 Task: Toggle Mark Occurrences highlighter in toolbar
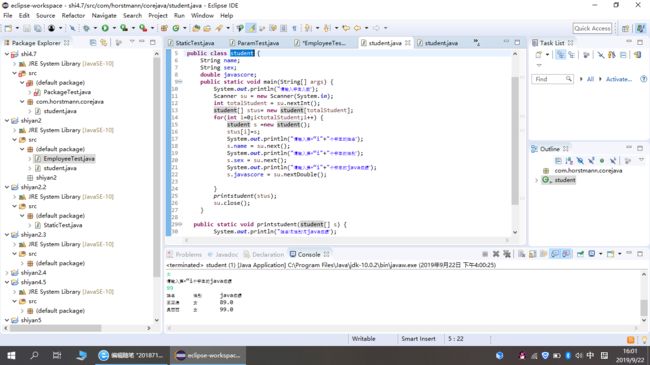click(252, 28)
